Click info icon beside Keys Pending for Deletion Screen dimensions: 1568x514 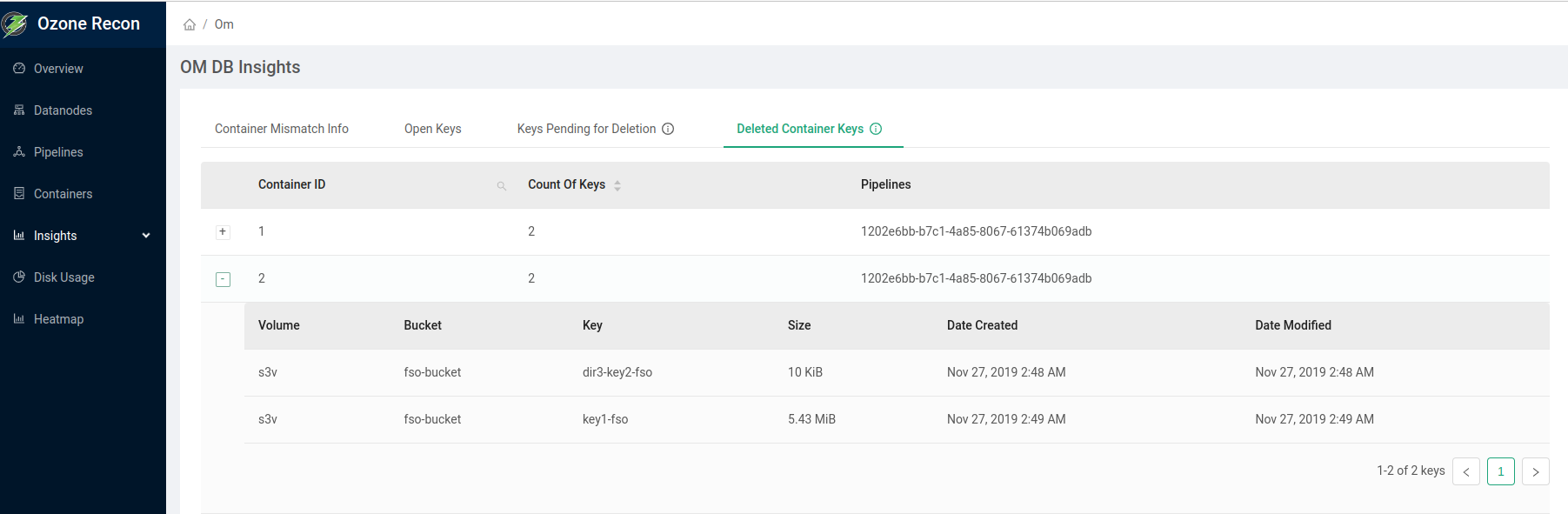[668, 129]
